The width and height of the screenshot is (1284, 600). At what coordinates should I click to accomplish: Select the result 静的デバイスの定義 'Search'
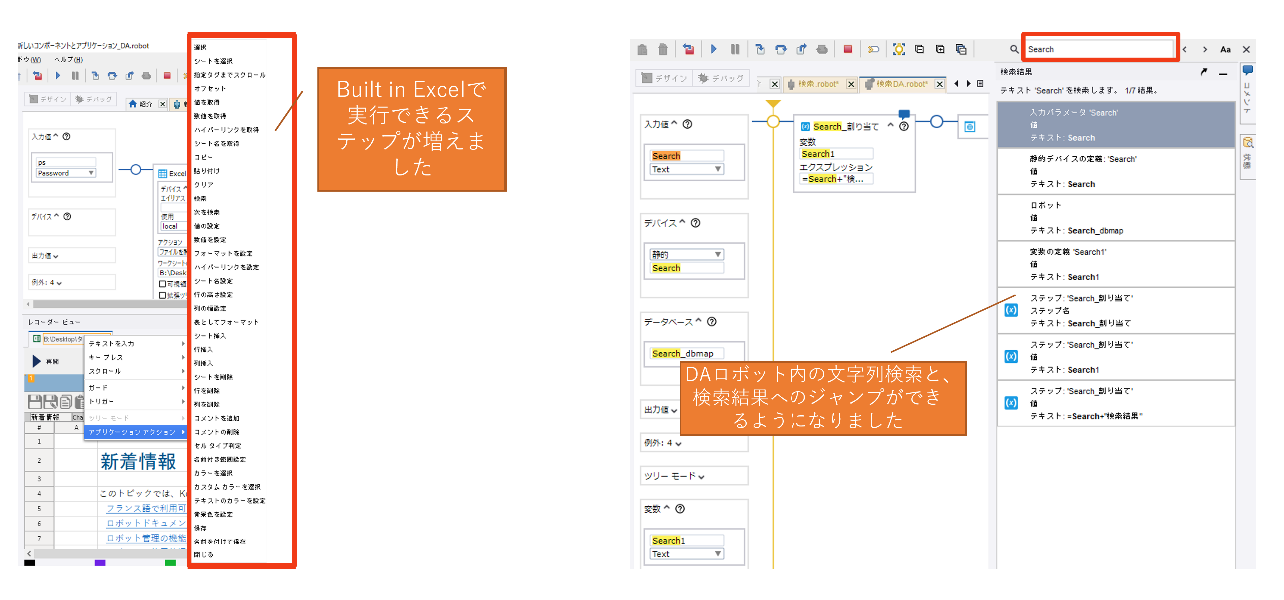tap(1116, 171)
